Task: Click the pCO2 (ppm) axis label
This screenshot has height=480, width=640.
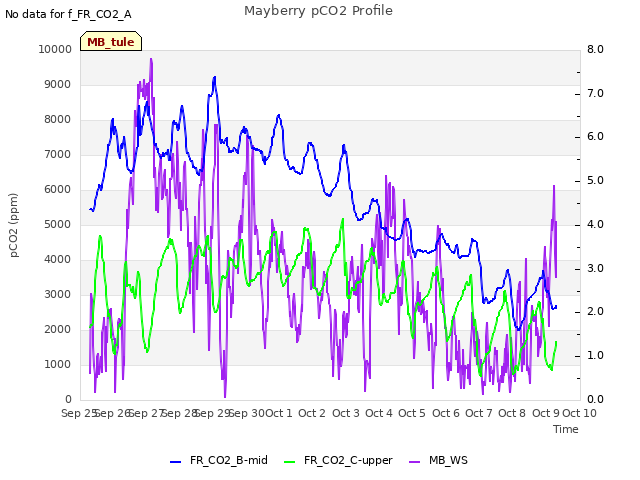Action: [13, 225]
